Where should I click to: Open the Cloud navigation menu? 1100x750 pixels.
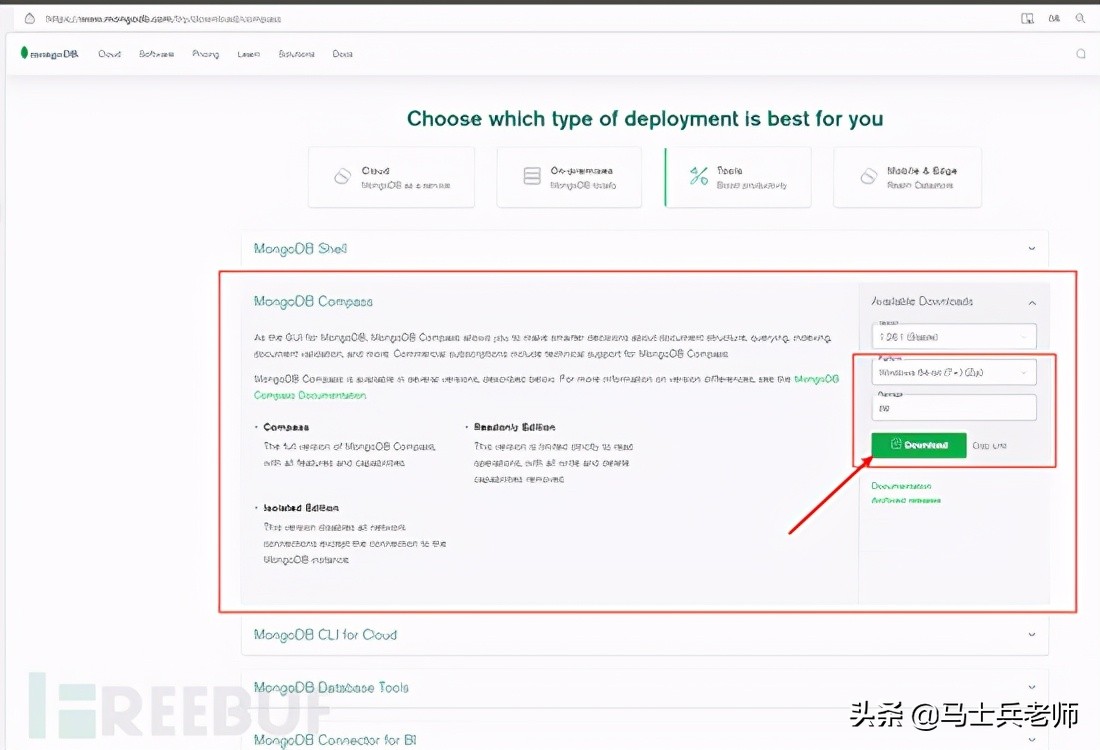(x=109, y=53)
